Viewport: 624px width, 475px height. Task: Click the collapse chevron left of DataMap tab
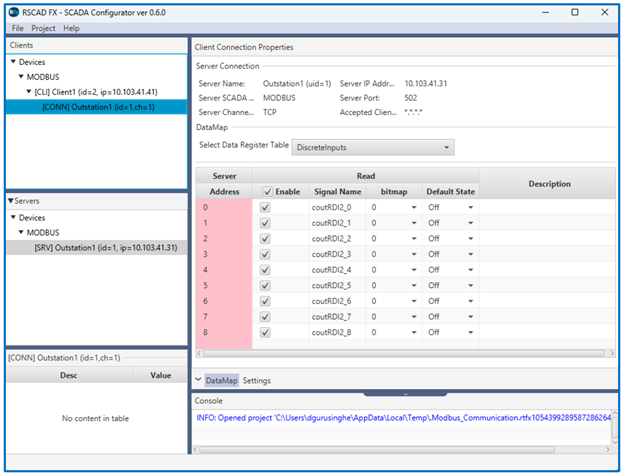(x=198, y=380)
